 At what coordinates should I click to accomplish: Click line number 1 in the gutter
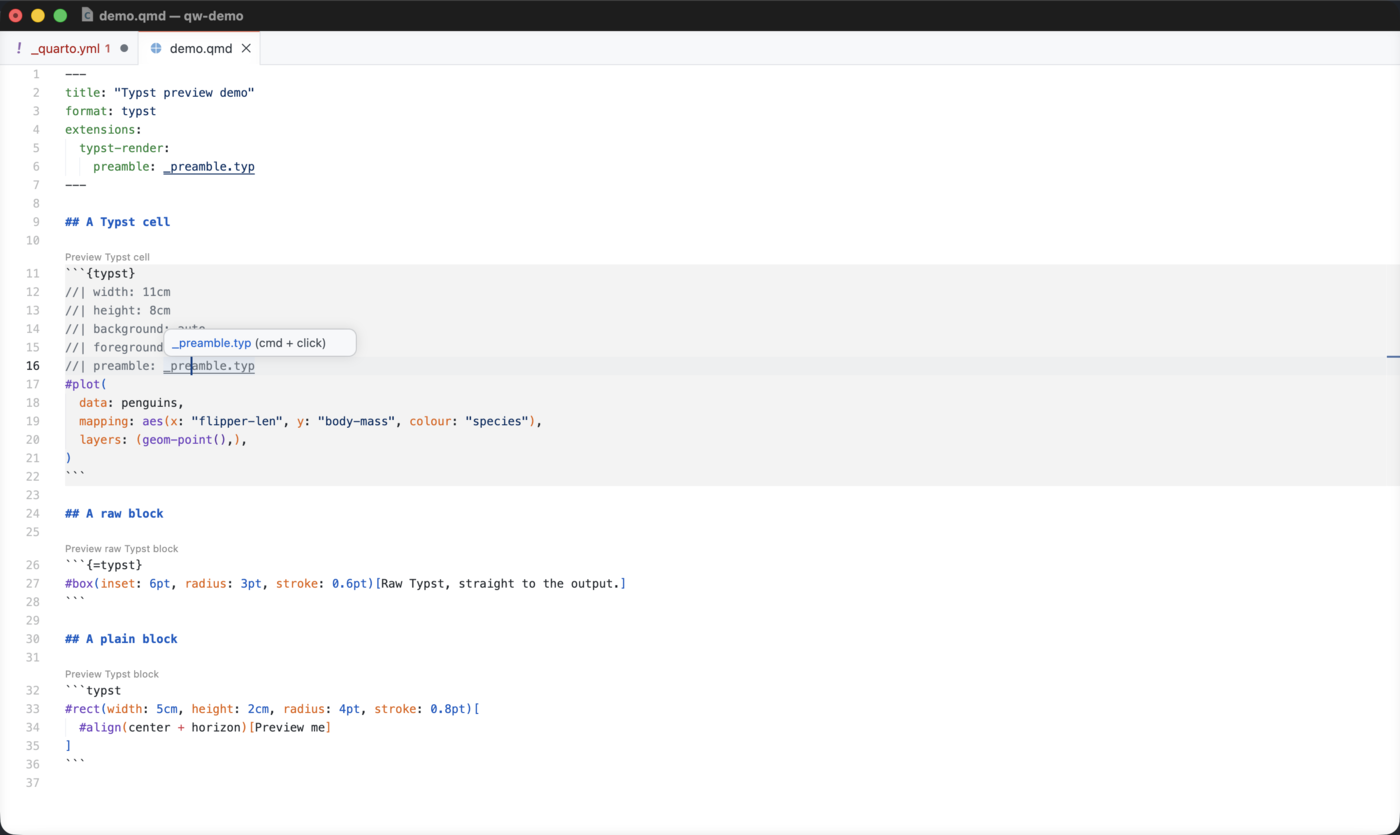point(36,74)
